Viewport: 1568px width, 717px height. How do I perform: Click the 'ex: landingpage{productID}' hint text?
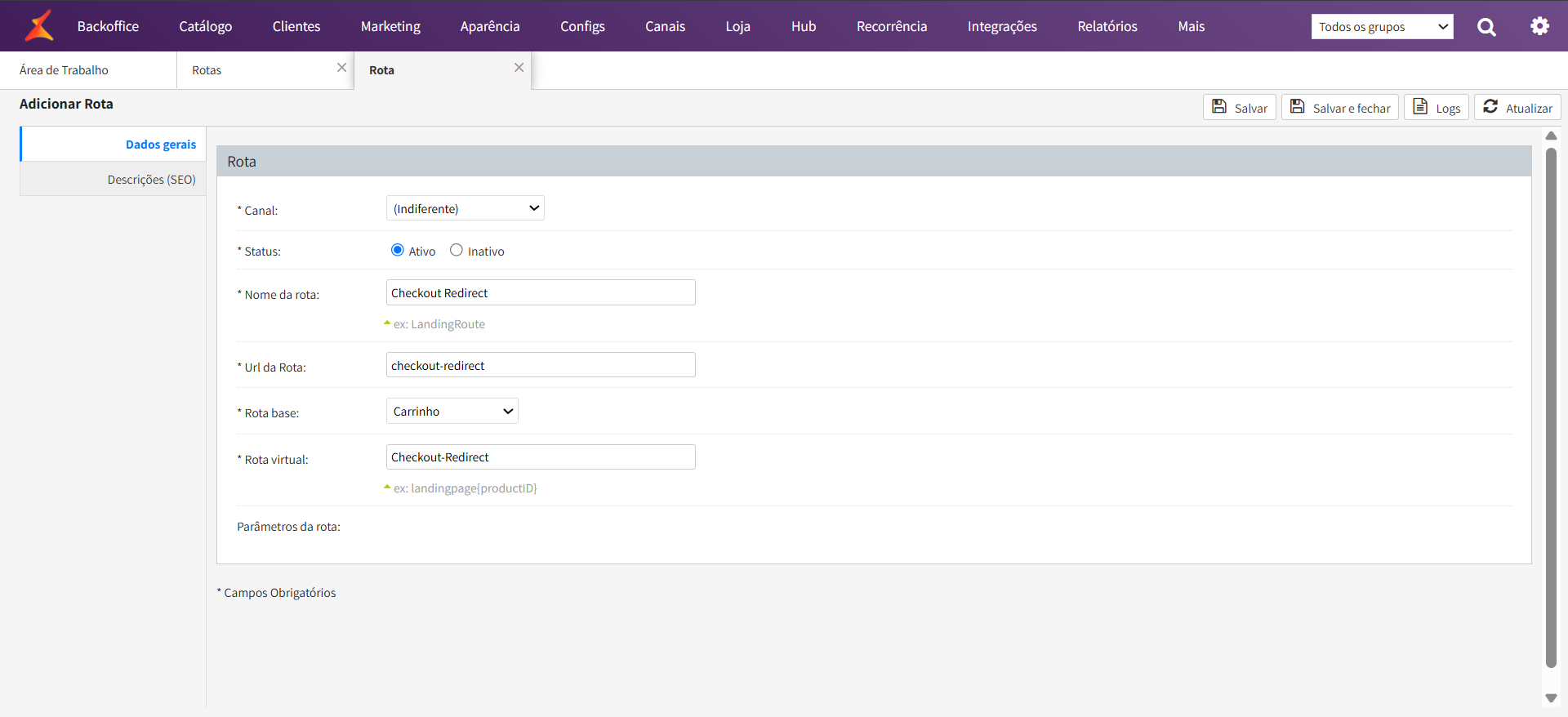465,488
